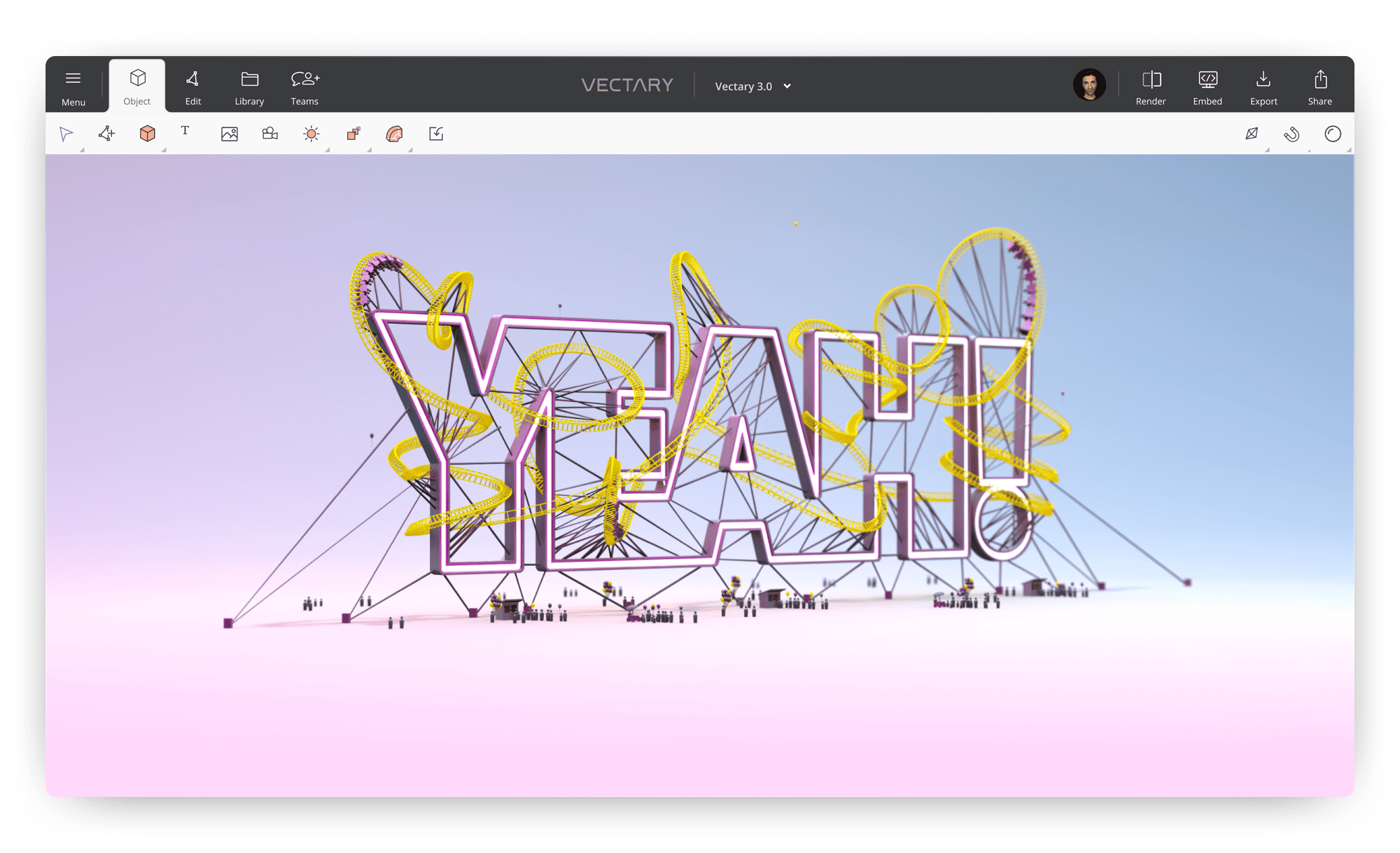
Task: Select the Image import tool
Action: [228, 133]
